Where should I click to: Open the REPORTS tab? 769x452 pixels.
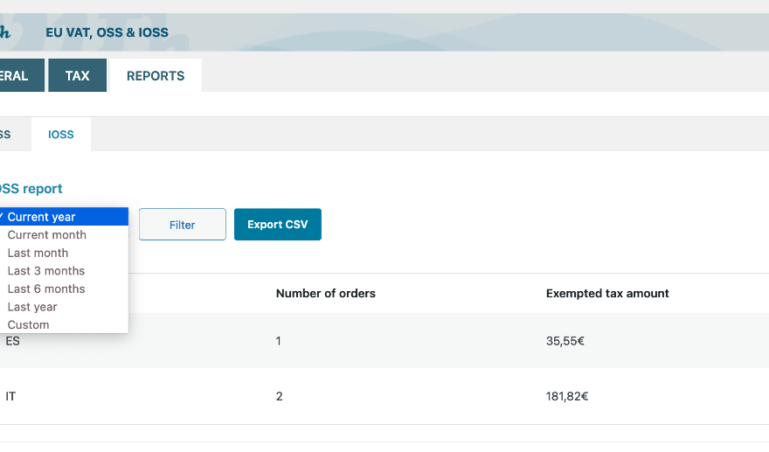coord(155,75)
